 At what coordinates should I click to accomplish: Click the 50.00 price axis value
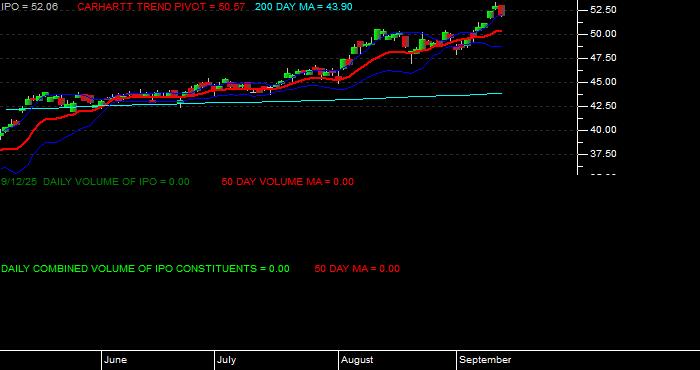click(x=603, y=34)
